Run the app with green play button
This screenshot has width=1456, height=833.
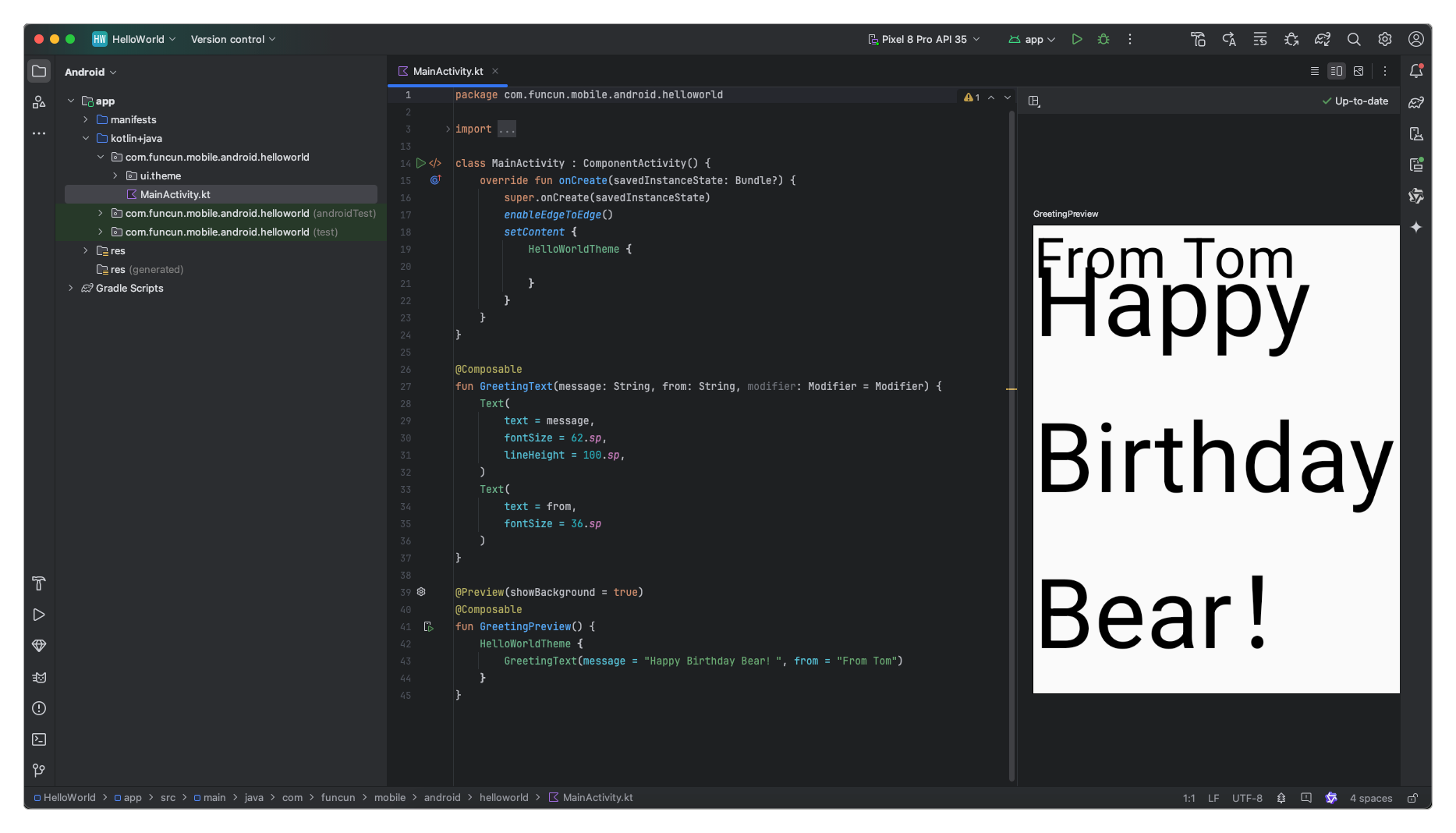coord(1077,39)
